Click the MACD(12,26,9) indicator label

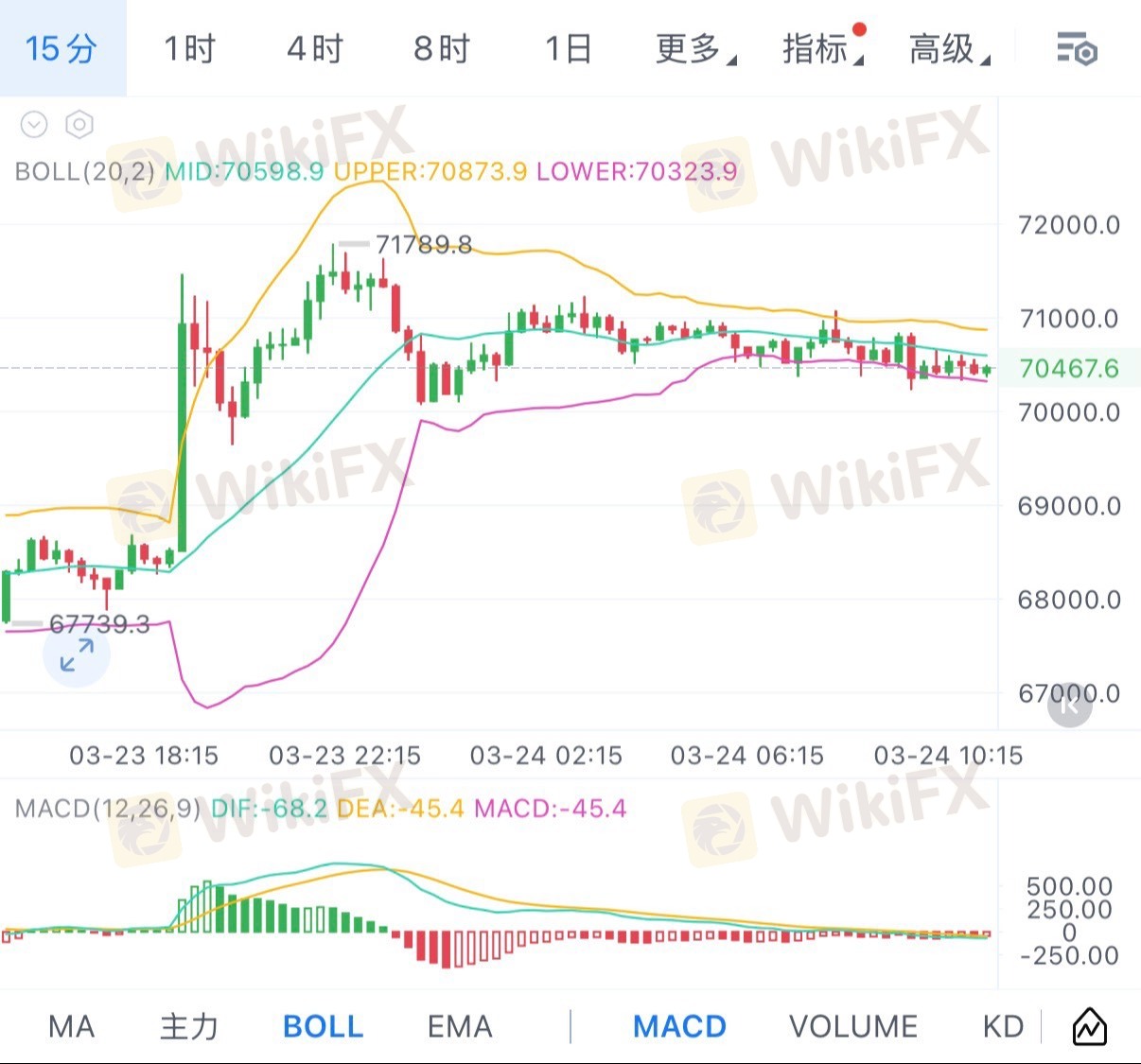[x=108, y=809]
